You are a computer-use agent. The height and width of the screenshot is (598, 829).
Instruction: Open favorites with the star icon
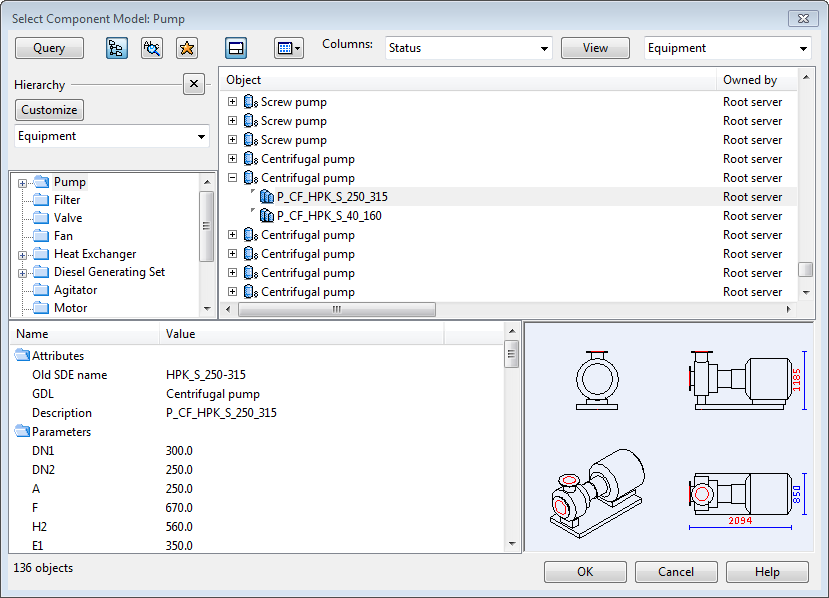pyautogui.click(x=186, y=48)
